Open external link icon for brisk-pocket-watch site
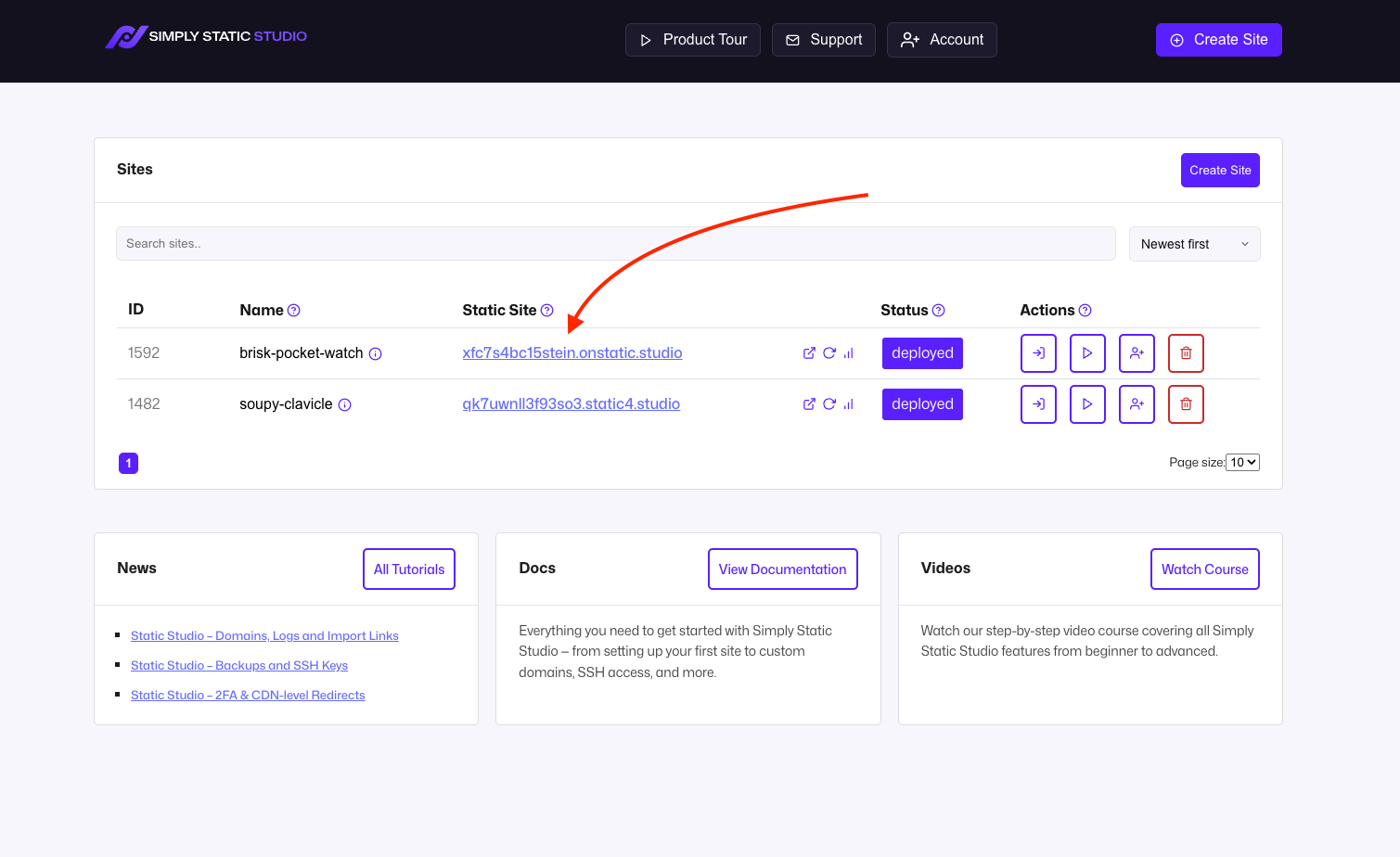This screenshot has width=1400, height=857. tap(809, 353)
